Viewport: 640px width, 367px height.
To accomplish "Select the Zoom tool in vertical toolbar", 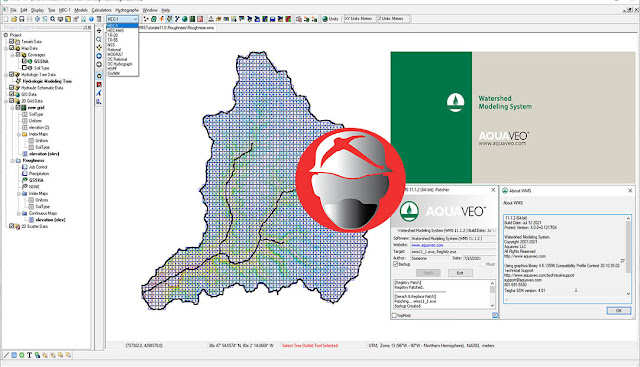I will pyautogui.click(x=99, y=39).
